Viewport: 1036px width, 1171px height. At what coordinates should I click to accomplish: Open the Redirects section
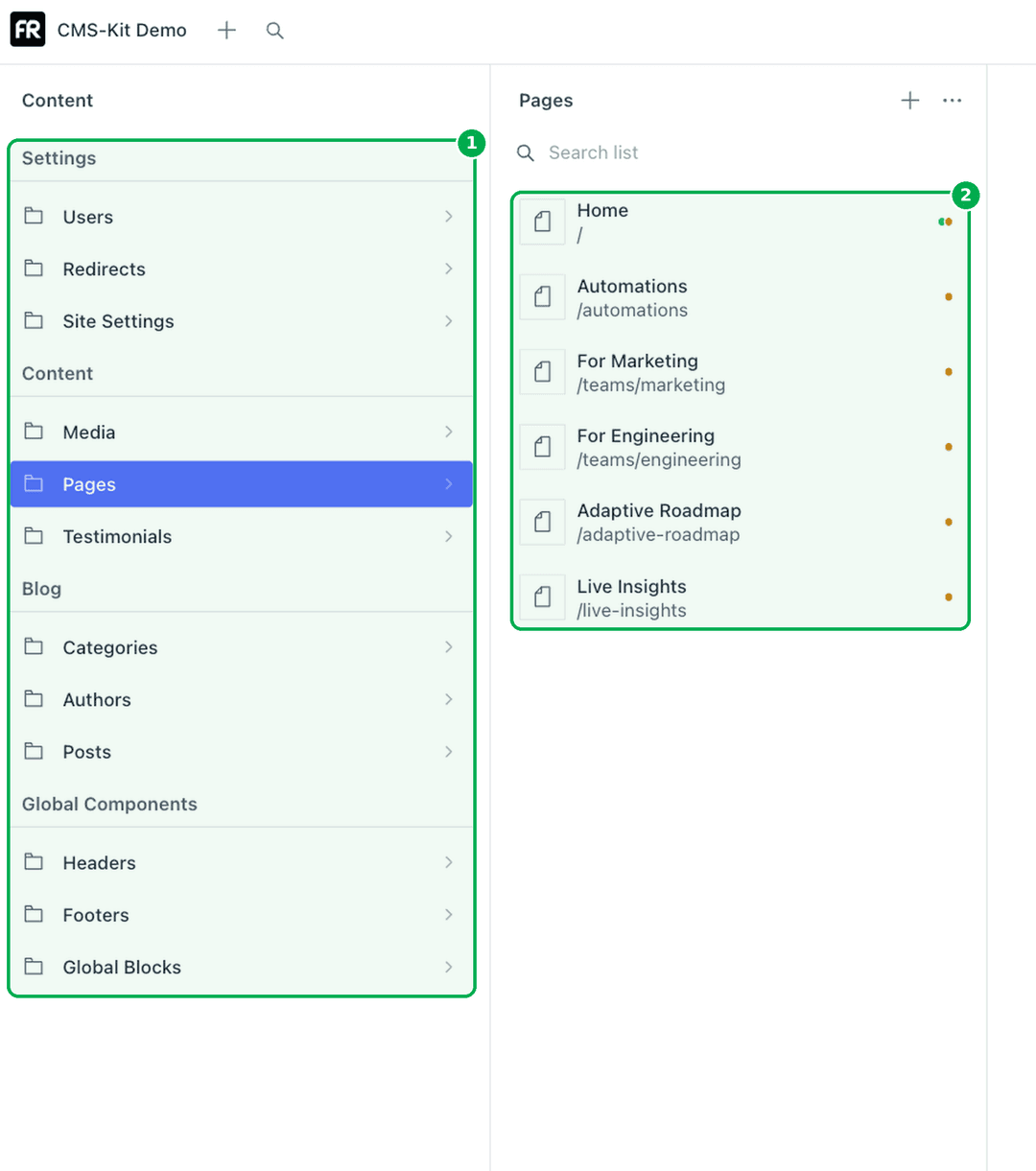pyautogui.click(x=242, y=269)
